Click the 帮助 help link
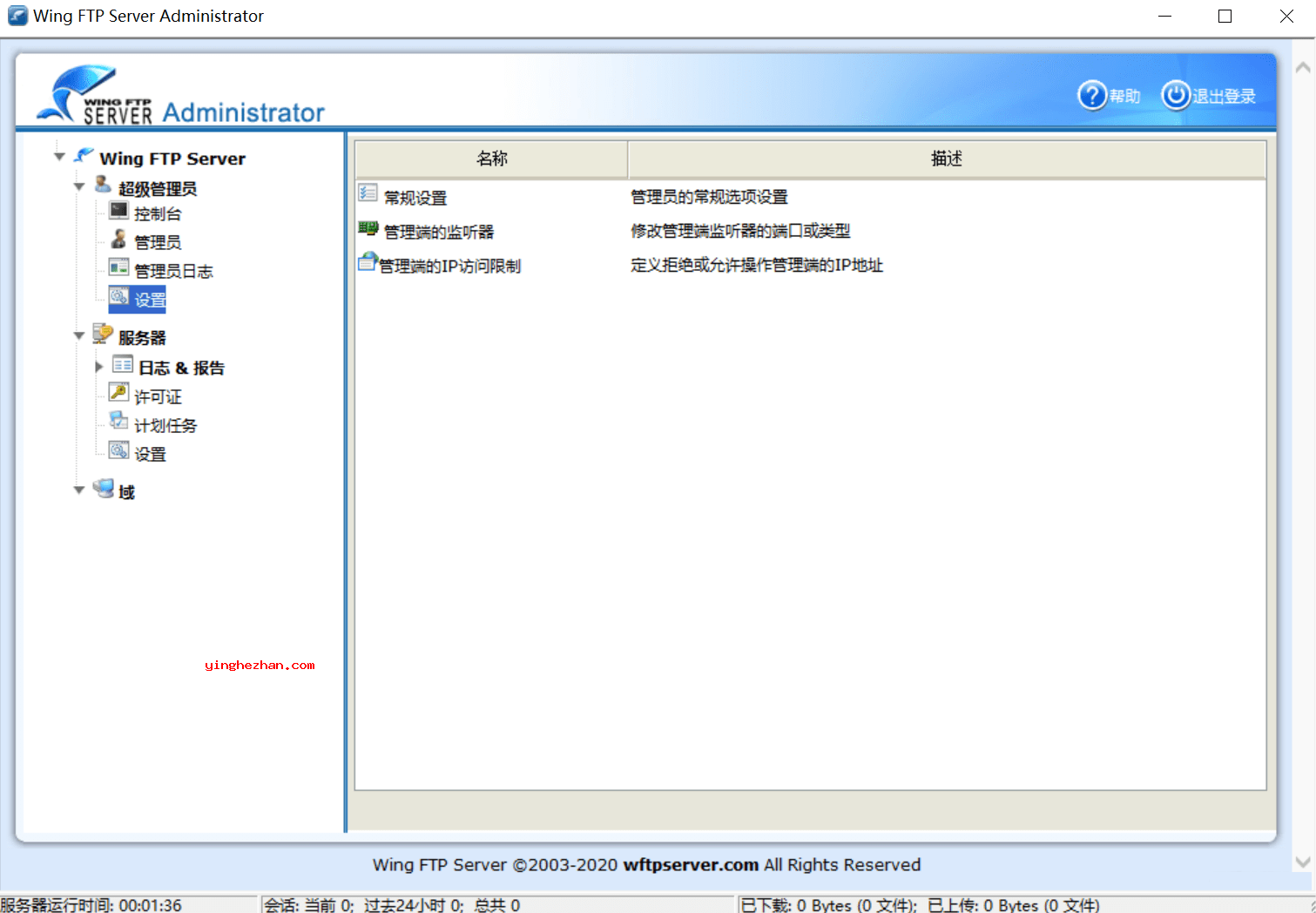The height and width of the screenshot is (913, 1316). (x=1124, y=96)
